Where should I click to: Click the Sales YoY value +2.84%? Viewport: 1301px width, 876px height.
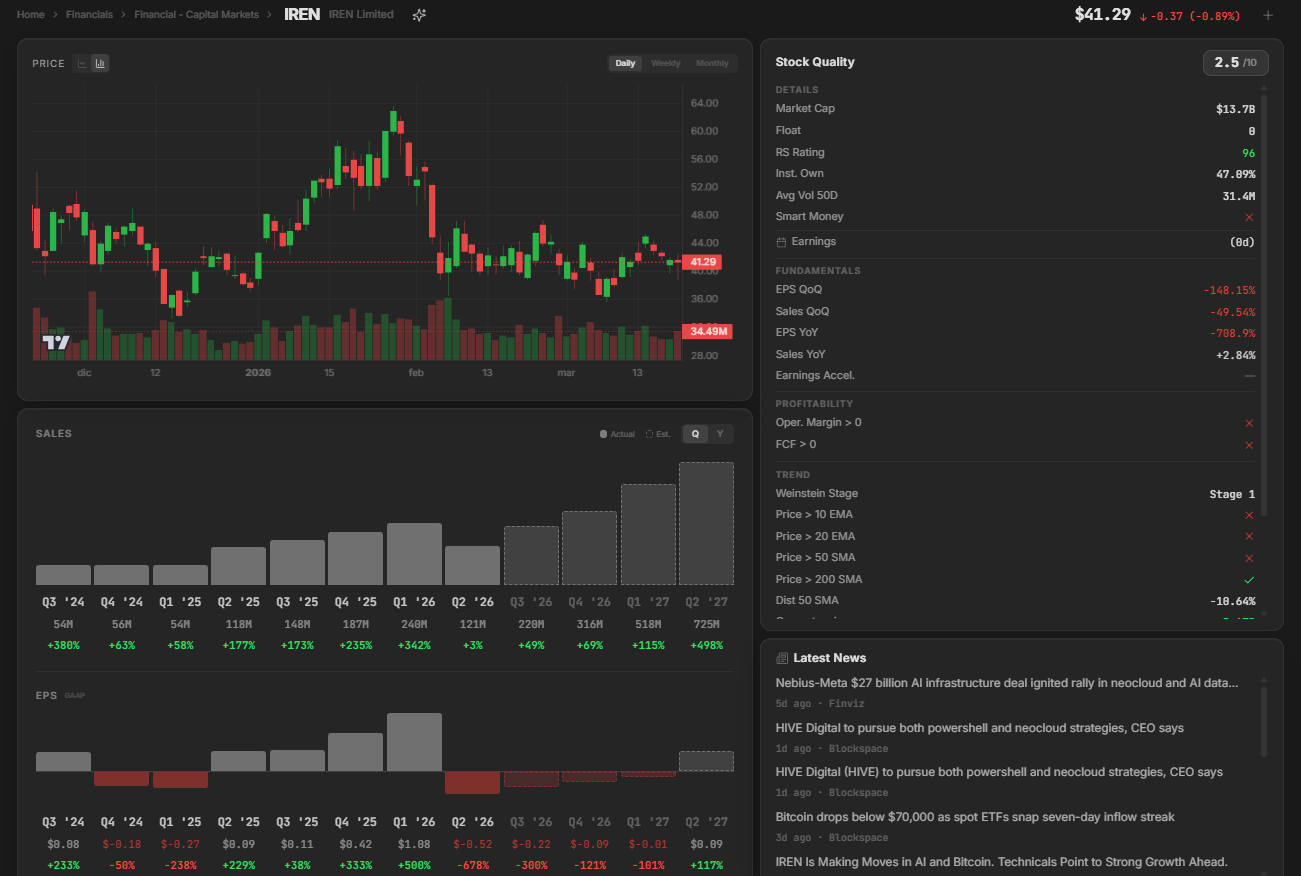pos(1235,355)
